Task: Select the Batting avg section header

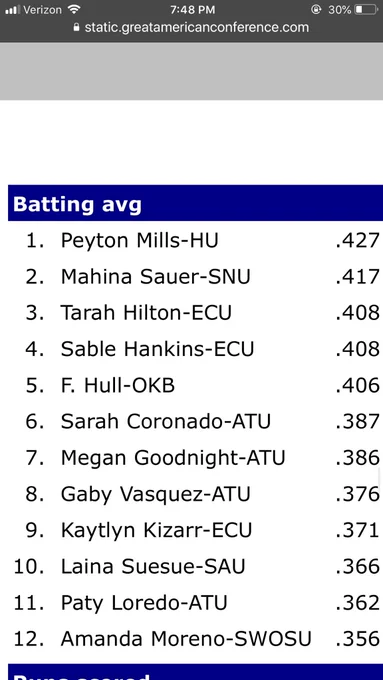Action: 195,203
